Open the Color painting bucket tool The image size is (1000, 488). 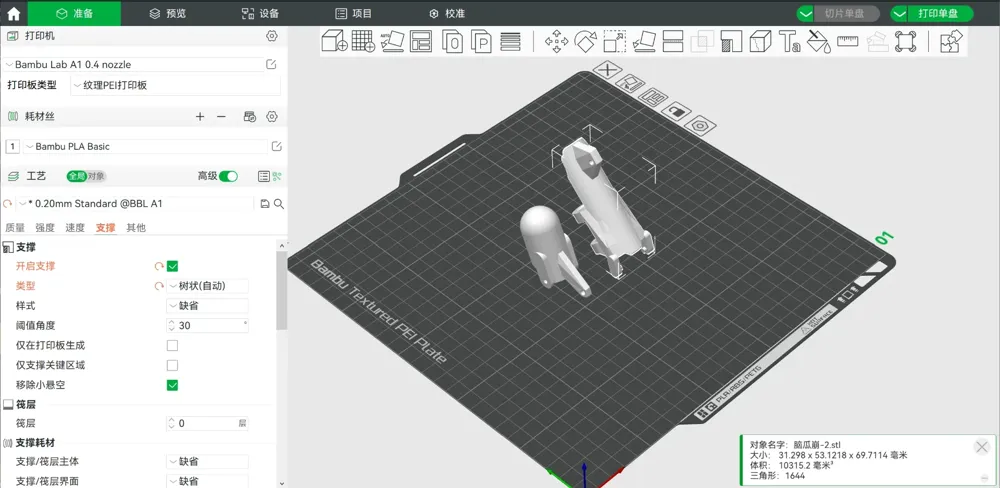(x=818, y=41)
